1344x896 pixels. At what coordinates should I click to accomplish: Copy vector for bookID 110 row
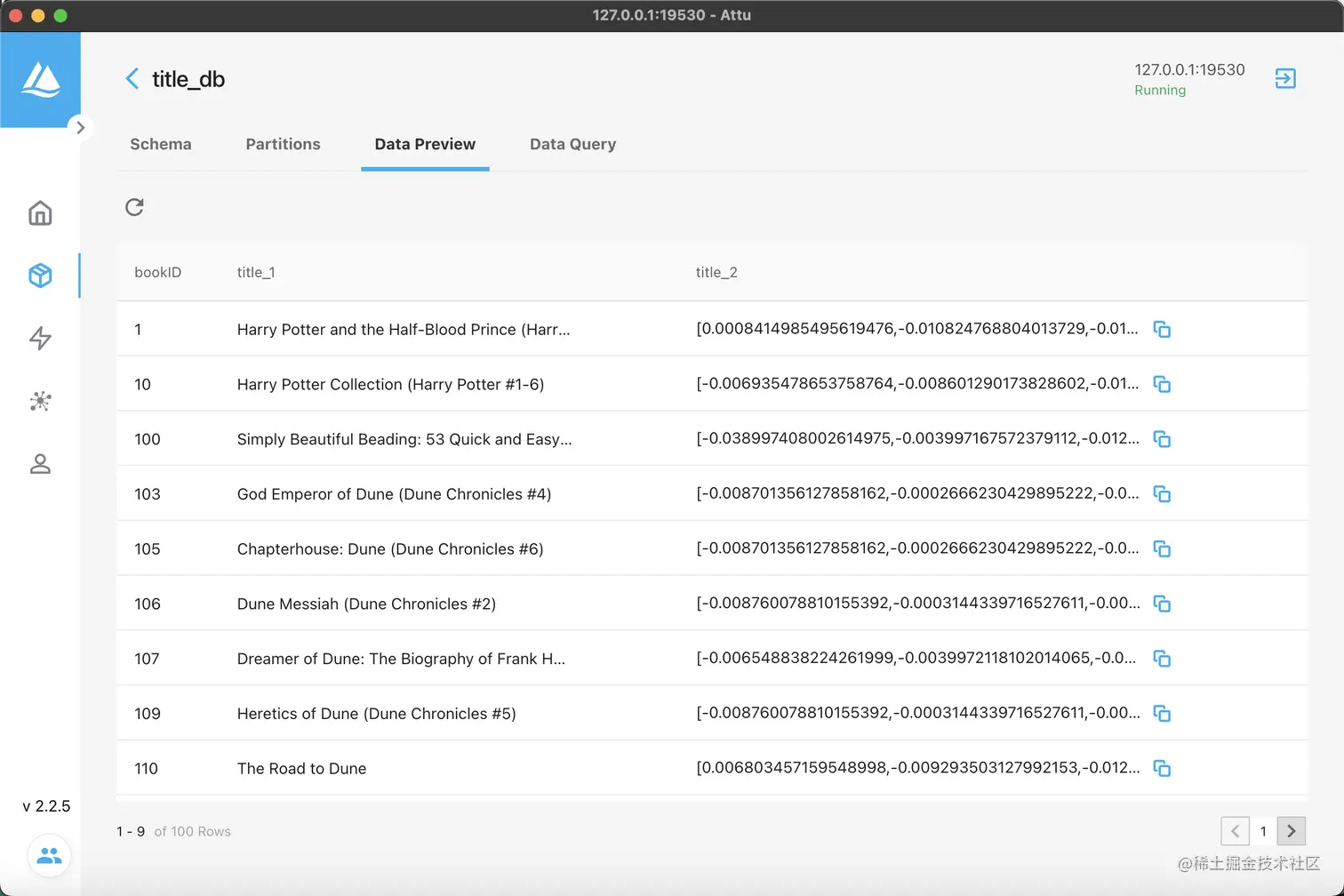[1162, 768]
